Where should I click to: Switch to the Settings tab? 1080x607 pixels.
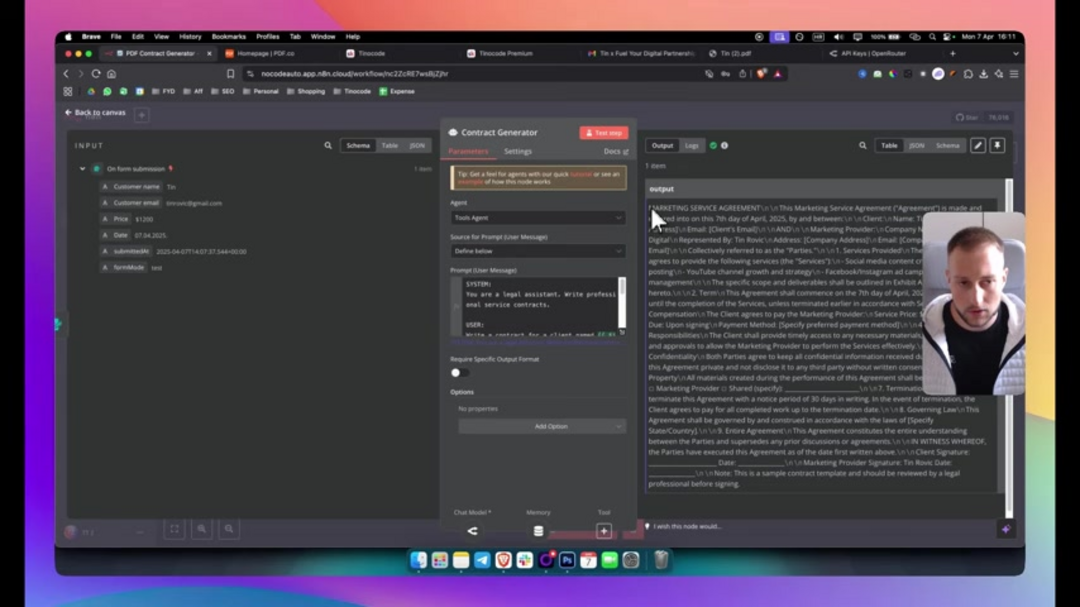click(518, 152)
